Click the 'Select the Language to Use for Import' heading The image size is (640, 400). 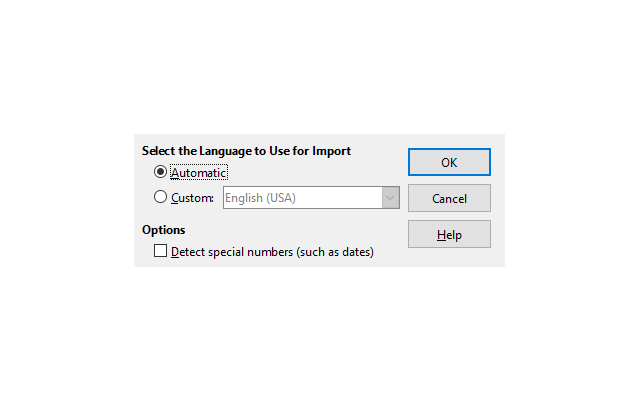(246, 151)
